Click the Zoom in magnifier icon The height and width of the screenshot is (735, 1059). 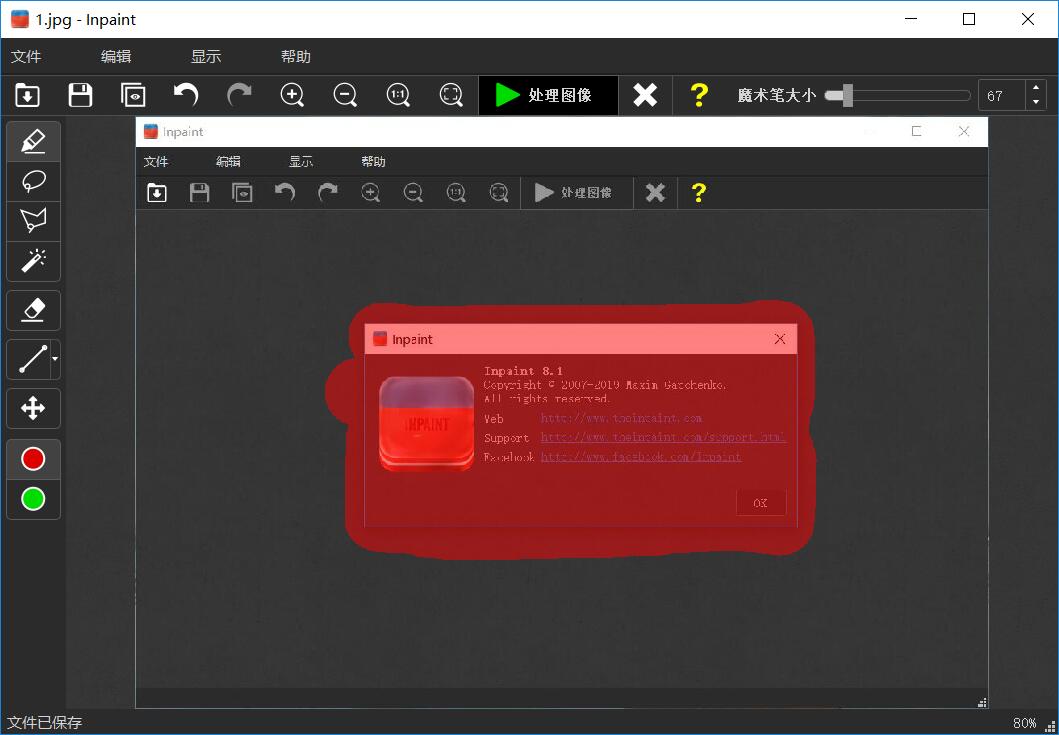coord(292,95)
